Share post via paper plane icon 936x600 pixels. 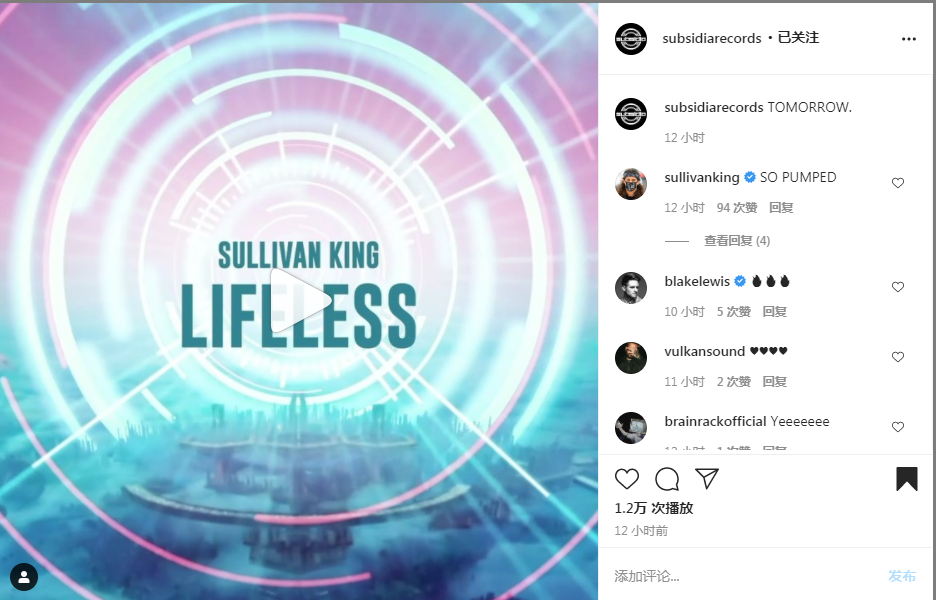(x=707, y=479)
